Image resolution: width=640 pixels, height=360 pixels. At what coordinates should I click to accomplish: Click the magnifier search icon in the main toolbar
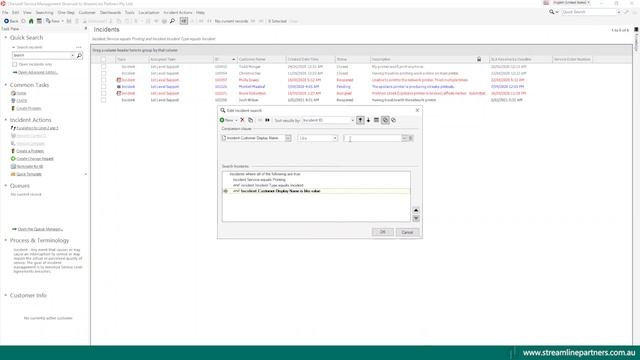(172, 21)
